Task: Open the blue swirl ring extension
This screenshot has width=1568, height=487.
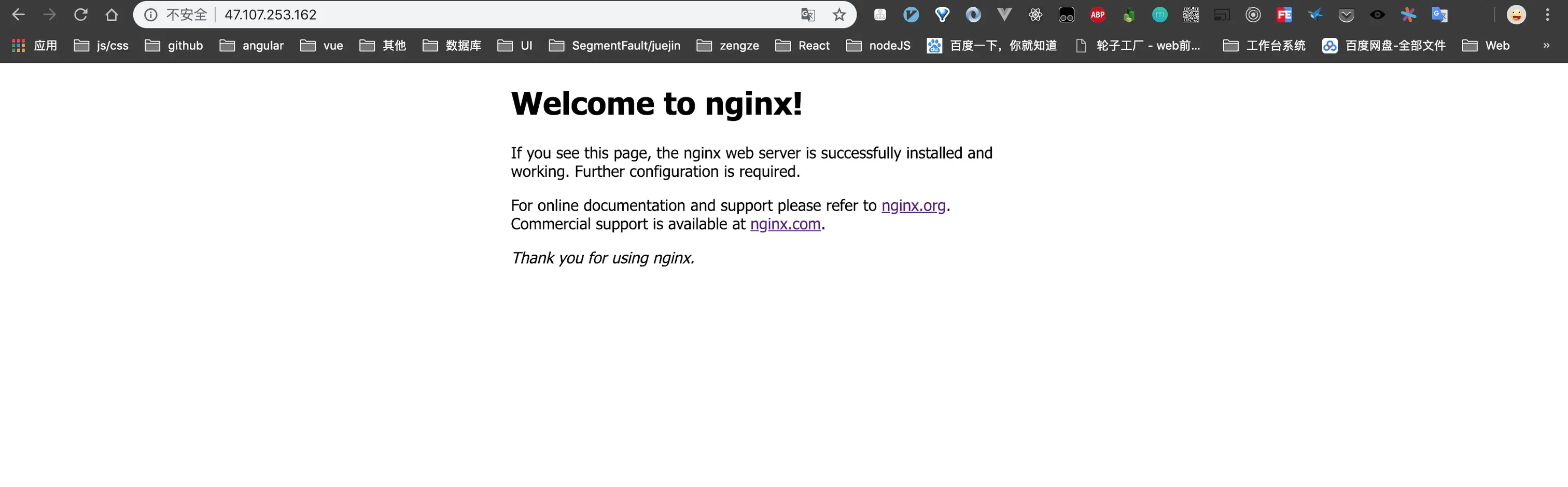Action: 973,15
